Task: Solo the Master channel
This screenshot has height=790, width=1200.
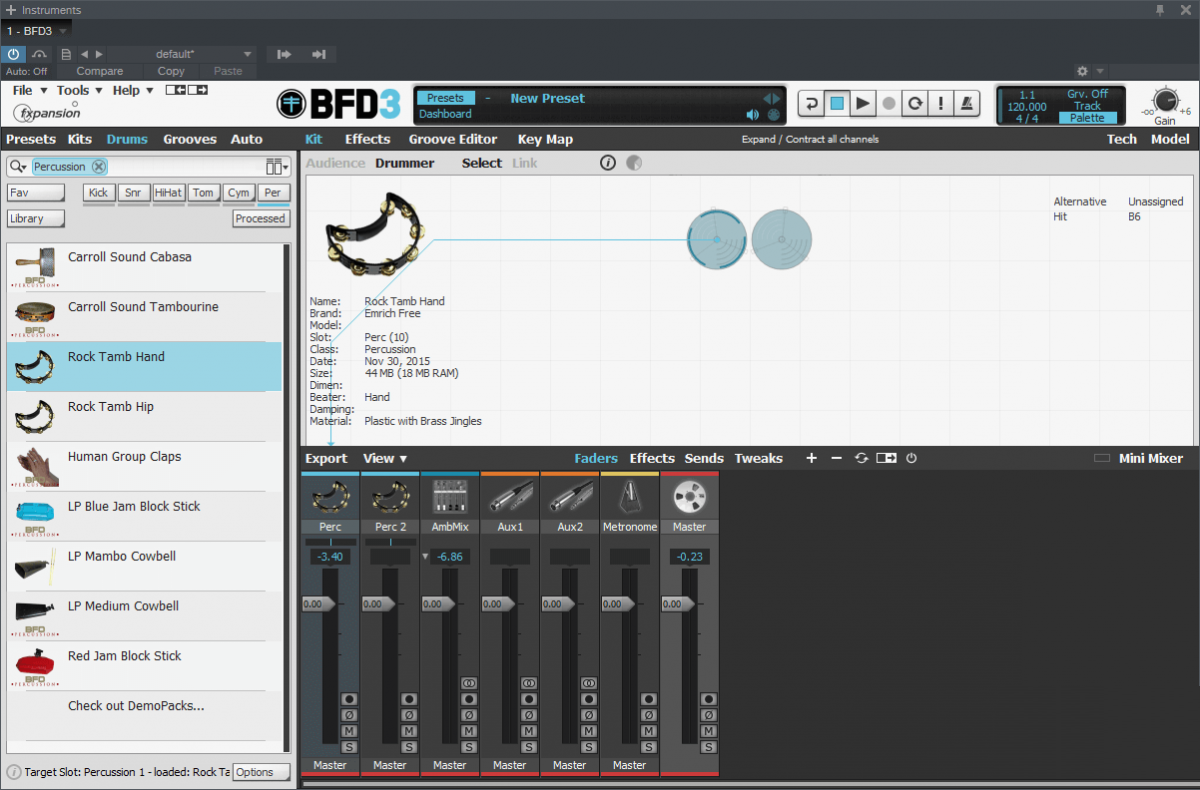Action: [709, 747]
